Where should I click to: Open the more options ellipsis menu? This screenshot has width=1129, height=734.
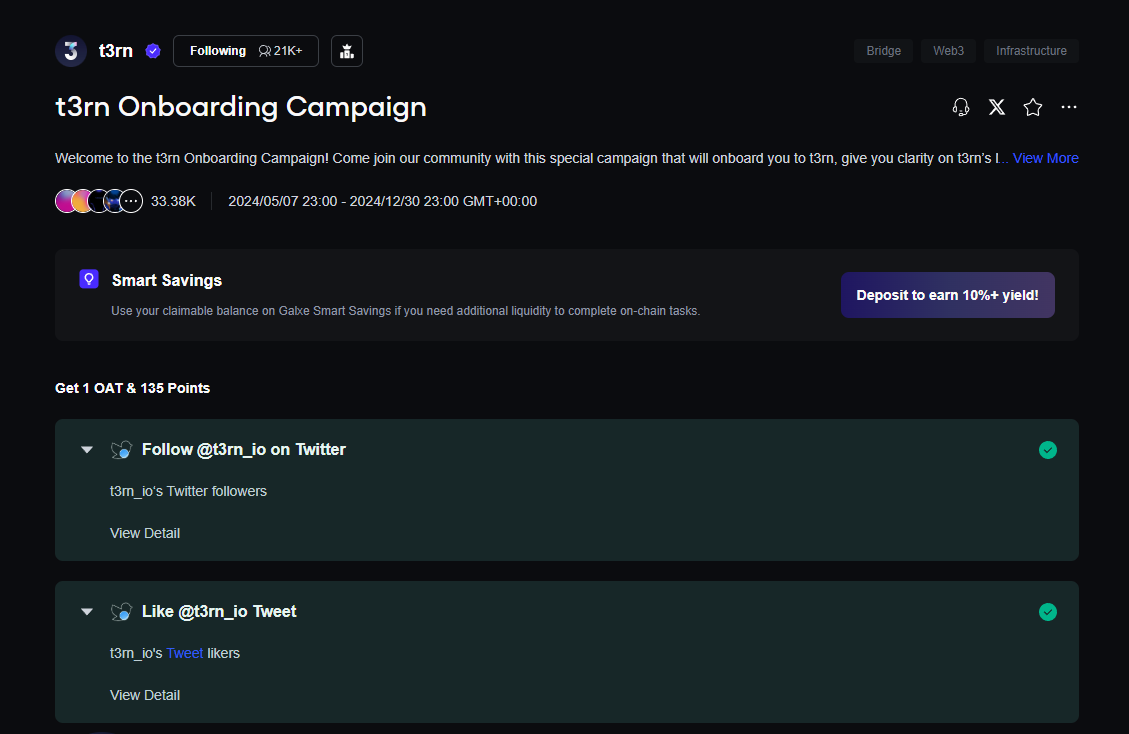1069,107
